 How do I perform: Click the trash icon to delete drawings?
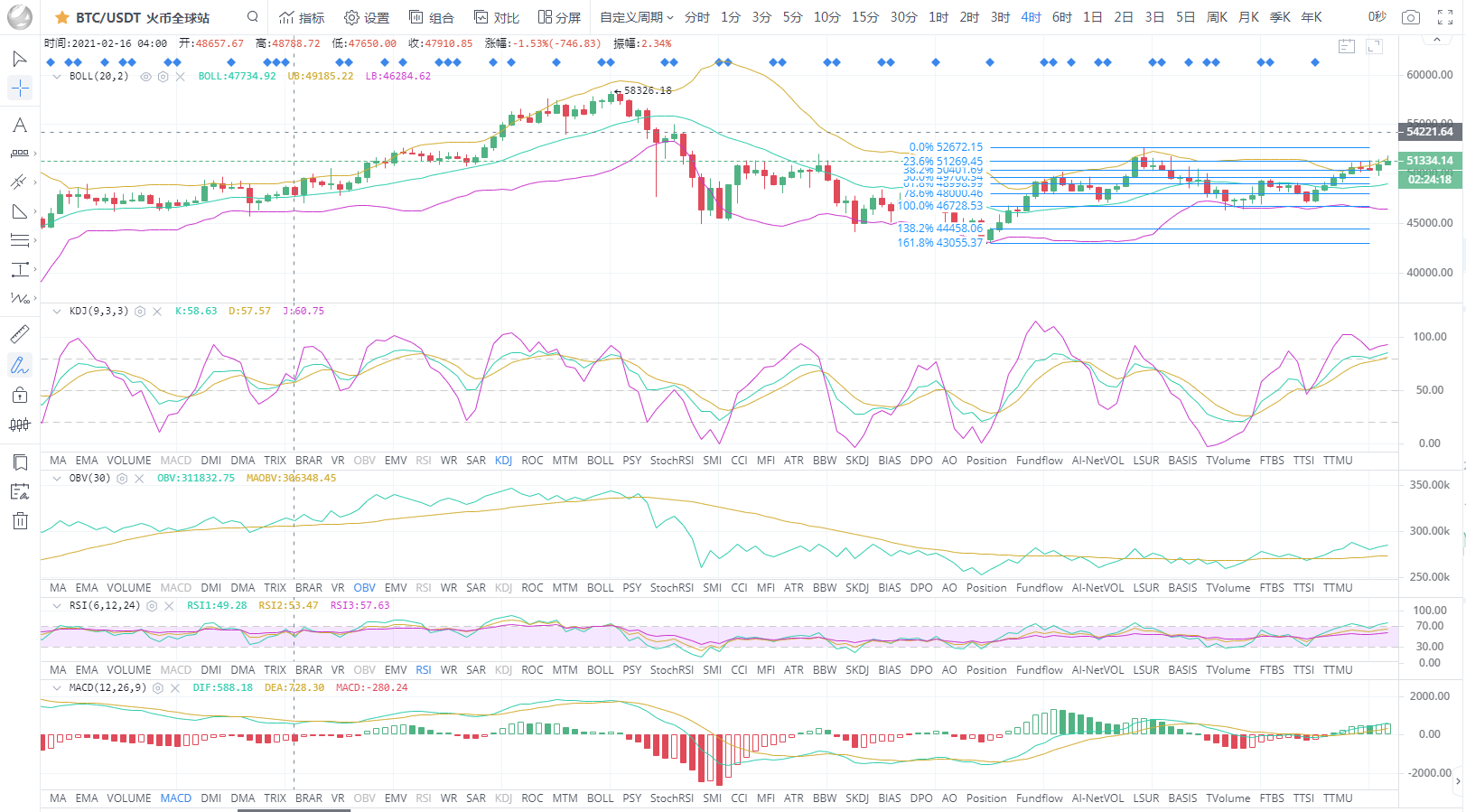pos(20,521)
